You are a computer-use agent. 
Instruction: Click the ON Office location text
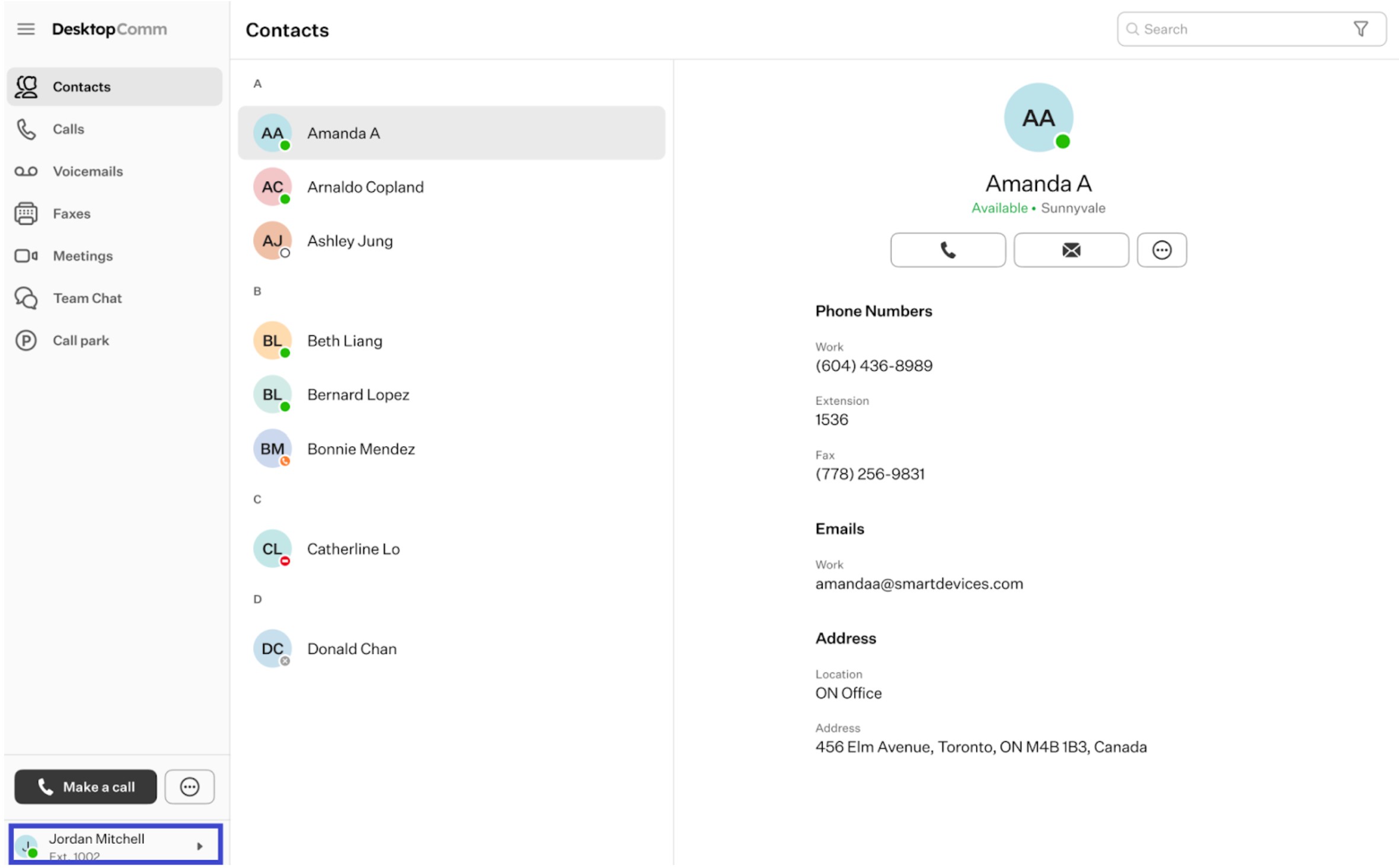point(848,693)
